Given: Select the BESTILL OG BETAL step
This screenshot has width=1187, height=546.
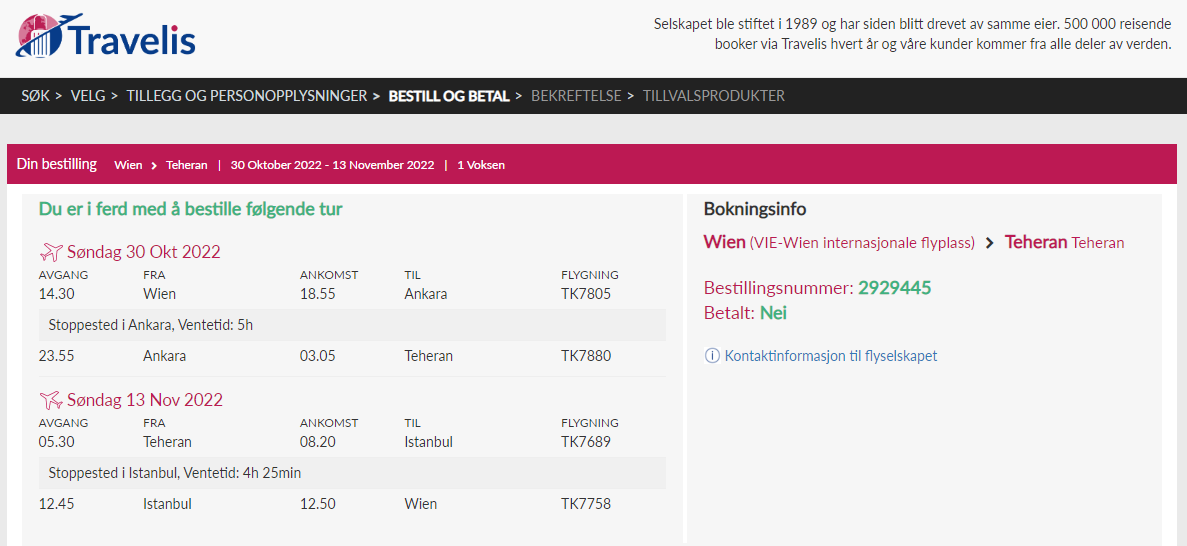Looking at the screenshot, I should pos(449,96).
